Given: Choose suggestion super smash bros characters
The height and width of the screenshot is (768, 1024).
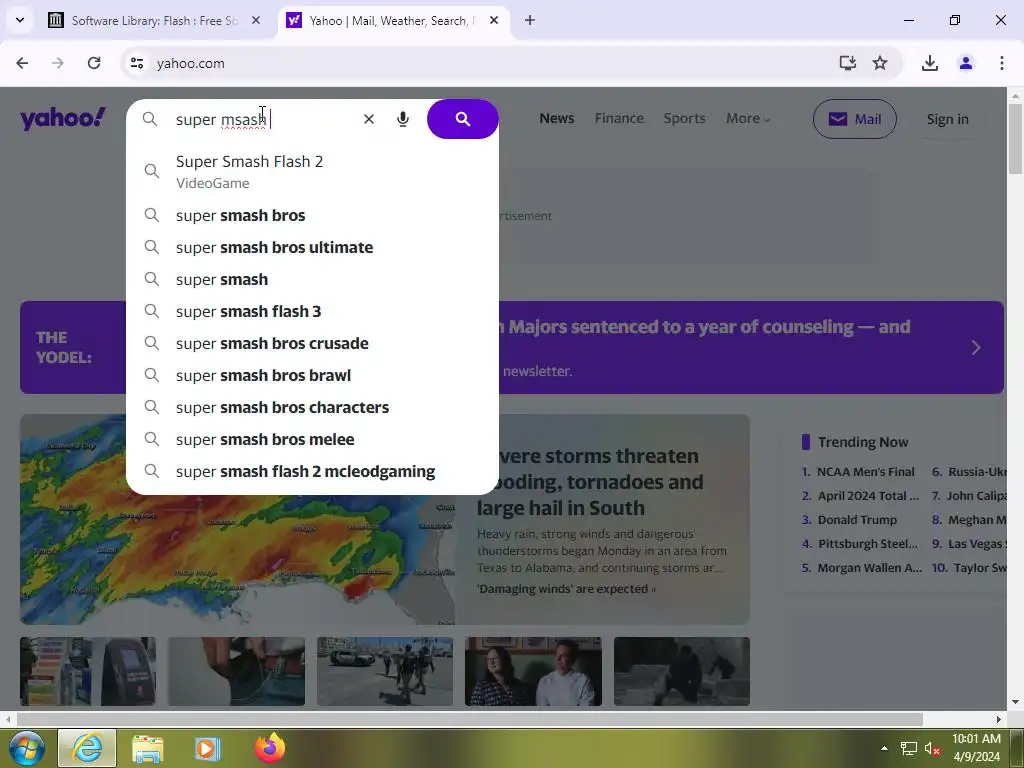Looking at the screenshot, I should click(312, 408).
